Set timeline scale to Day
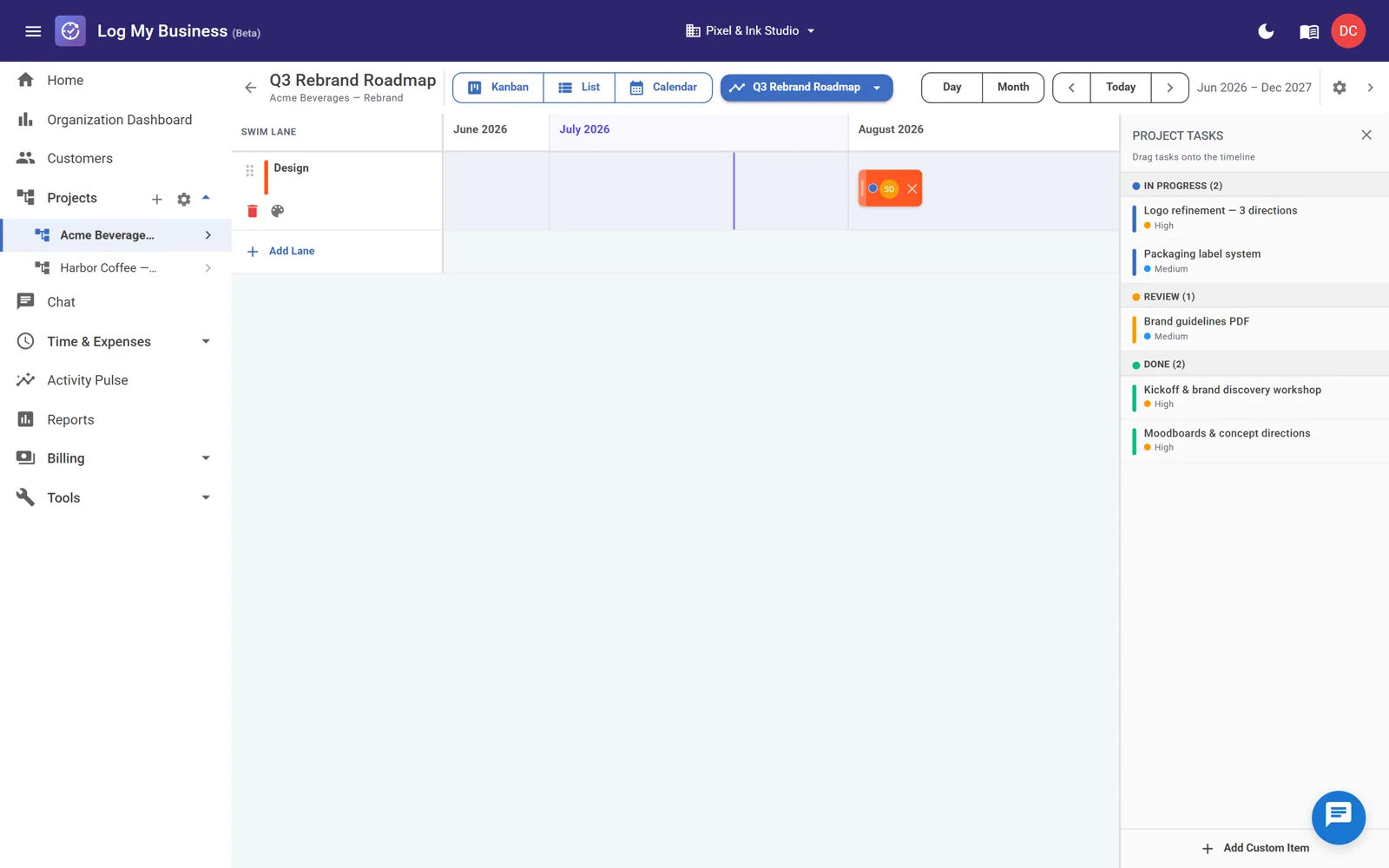Image resolution: width=1389 pixels, height=868 pixels. click(x=952, y=88)
